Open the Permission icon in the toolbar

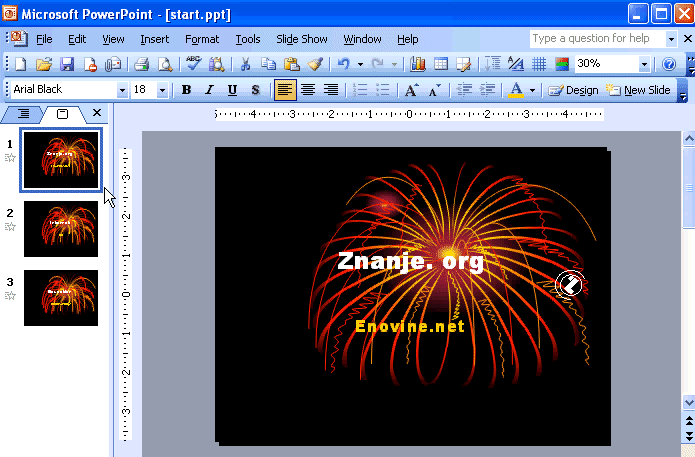point(90,64)
